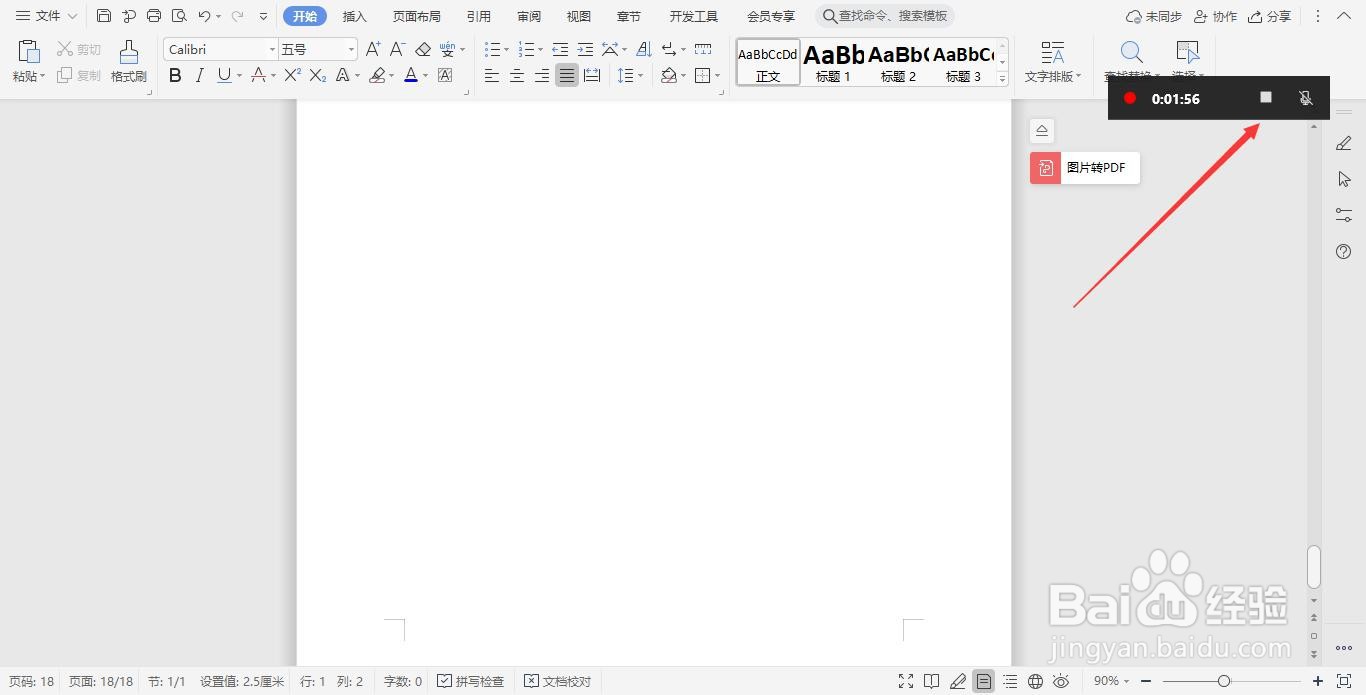Select justified alignment

tap(567, 75)
